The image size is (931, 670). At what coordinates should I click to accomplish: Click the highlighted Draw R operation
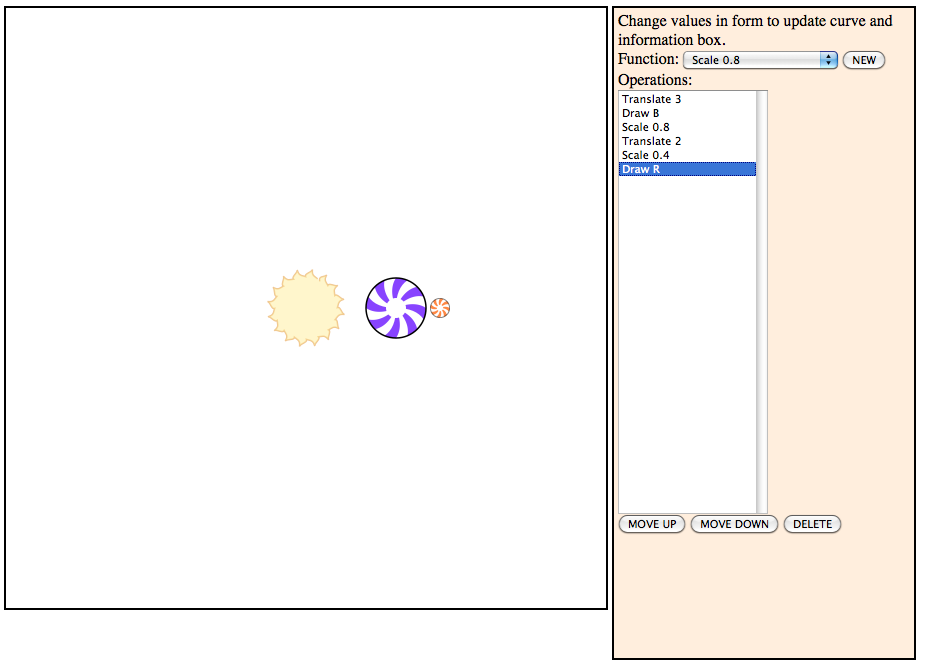641,169
